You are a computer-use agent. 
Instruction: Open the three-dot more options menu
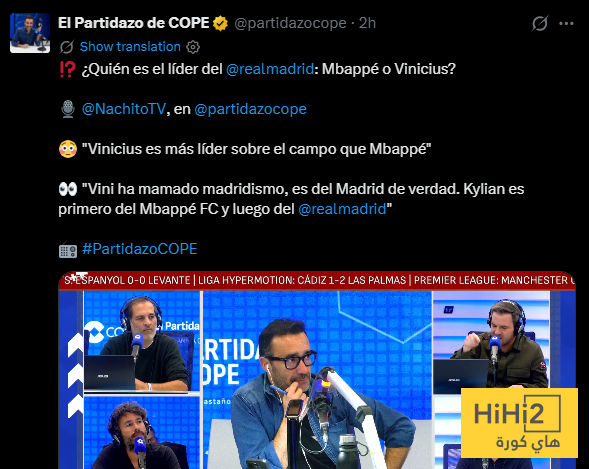click(566, 23)
